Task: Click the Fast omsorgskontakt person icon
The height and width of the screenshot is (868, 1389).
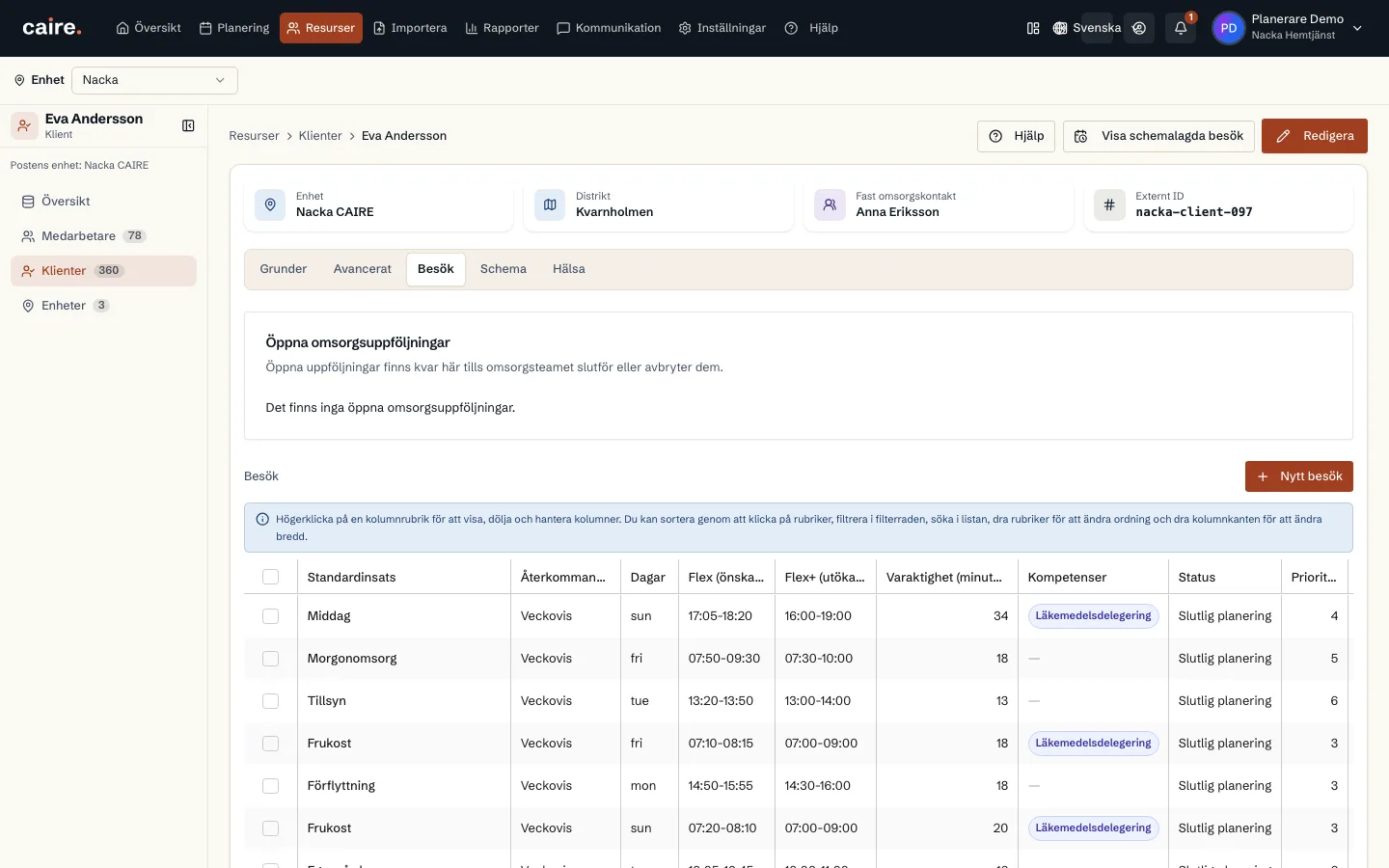Action: click(830, 204)
